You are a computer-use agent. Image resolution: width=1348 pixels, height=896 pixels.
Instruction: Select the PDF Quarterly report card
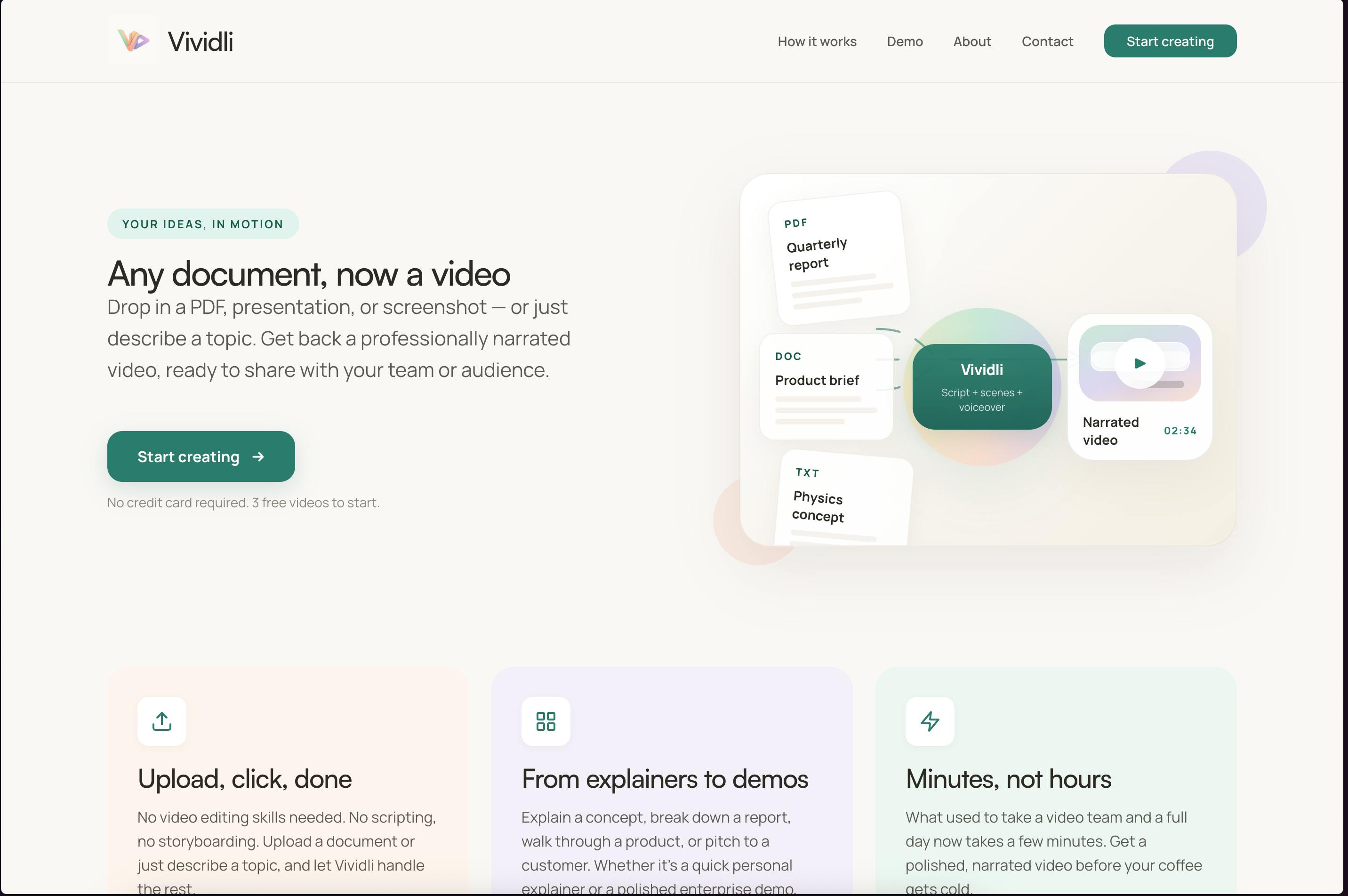click(839, 258)
